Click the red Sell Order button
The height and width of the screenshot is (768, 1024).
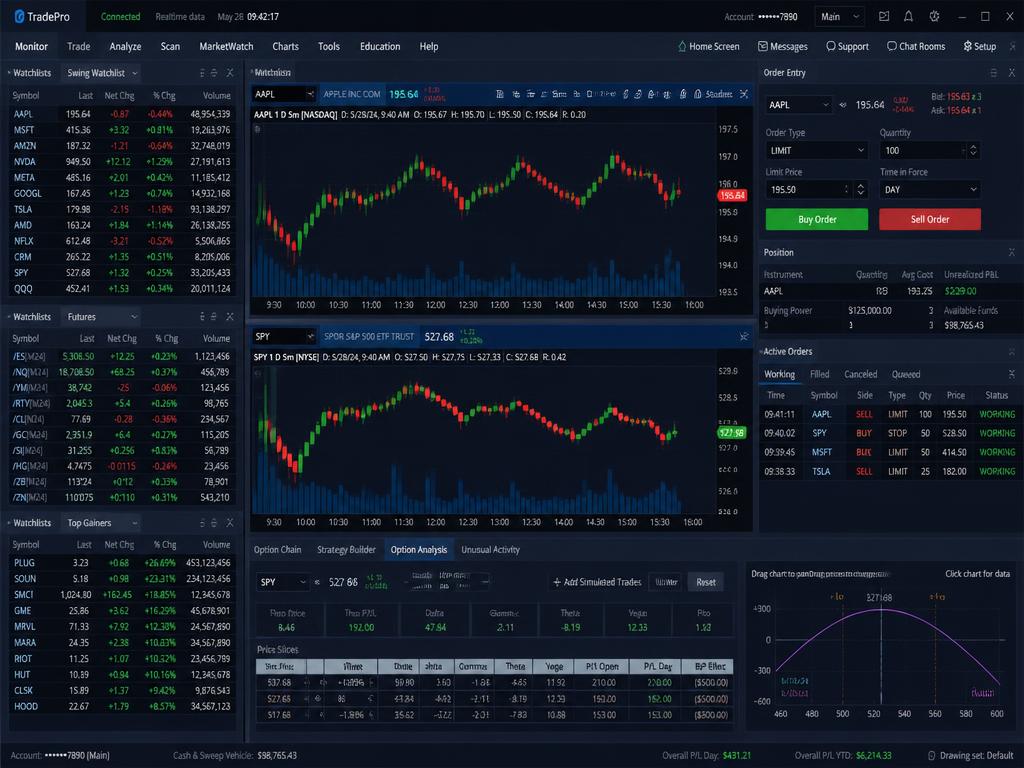pos(930,219)
